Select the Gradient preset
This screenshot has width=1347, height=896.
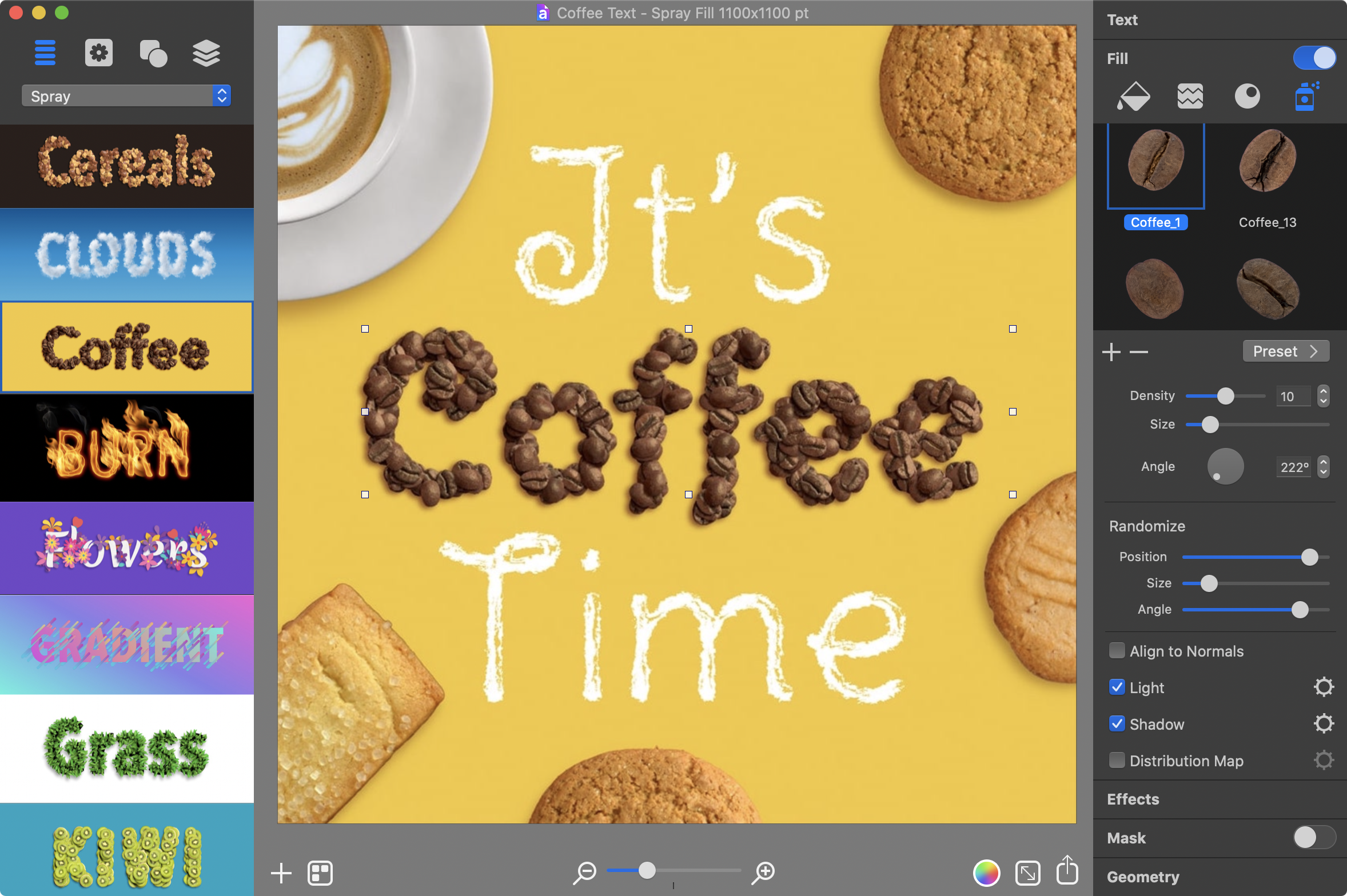(126, 645)
